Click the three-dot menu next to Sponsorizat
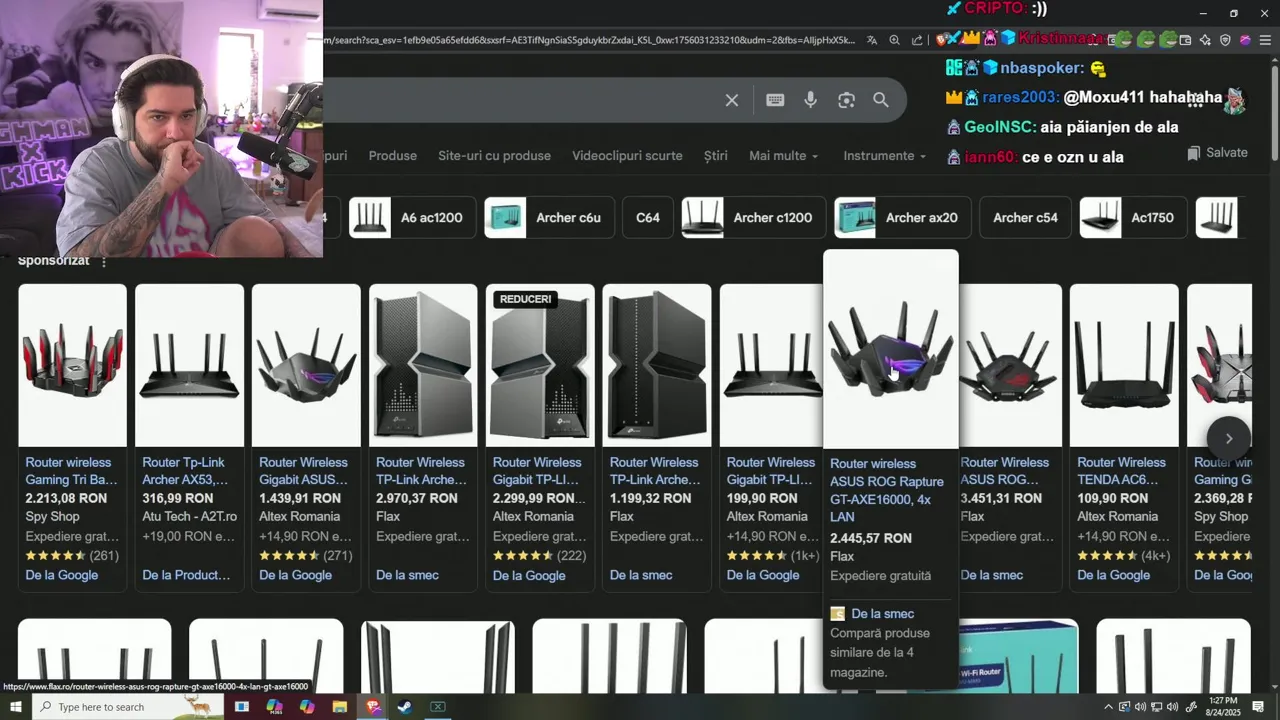Image resolution: width=1280 pixels, height=720 pixels. pos(103,261)
